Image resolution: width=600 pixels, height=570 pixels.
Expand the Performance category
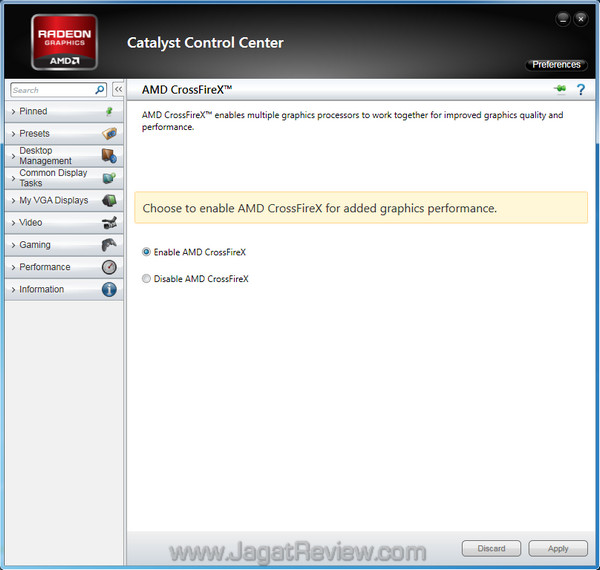tap(44, 267)
